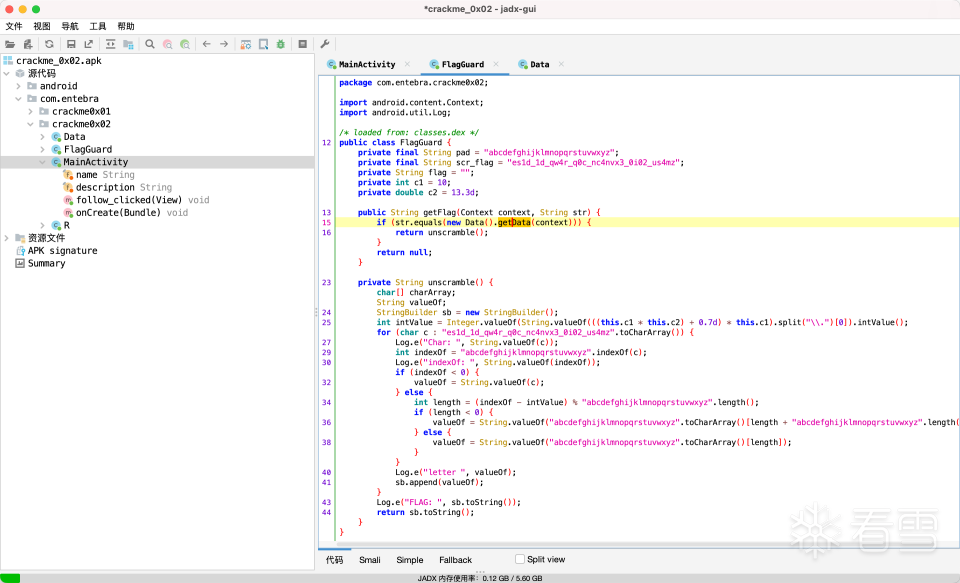Expand the crackme0x01 package
This screenshot has width=960, height=583.
tap(31, 111)
